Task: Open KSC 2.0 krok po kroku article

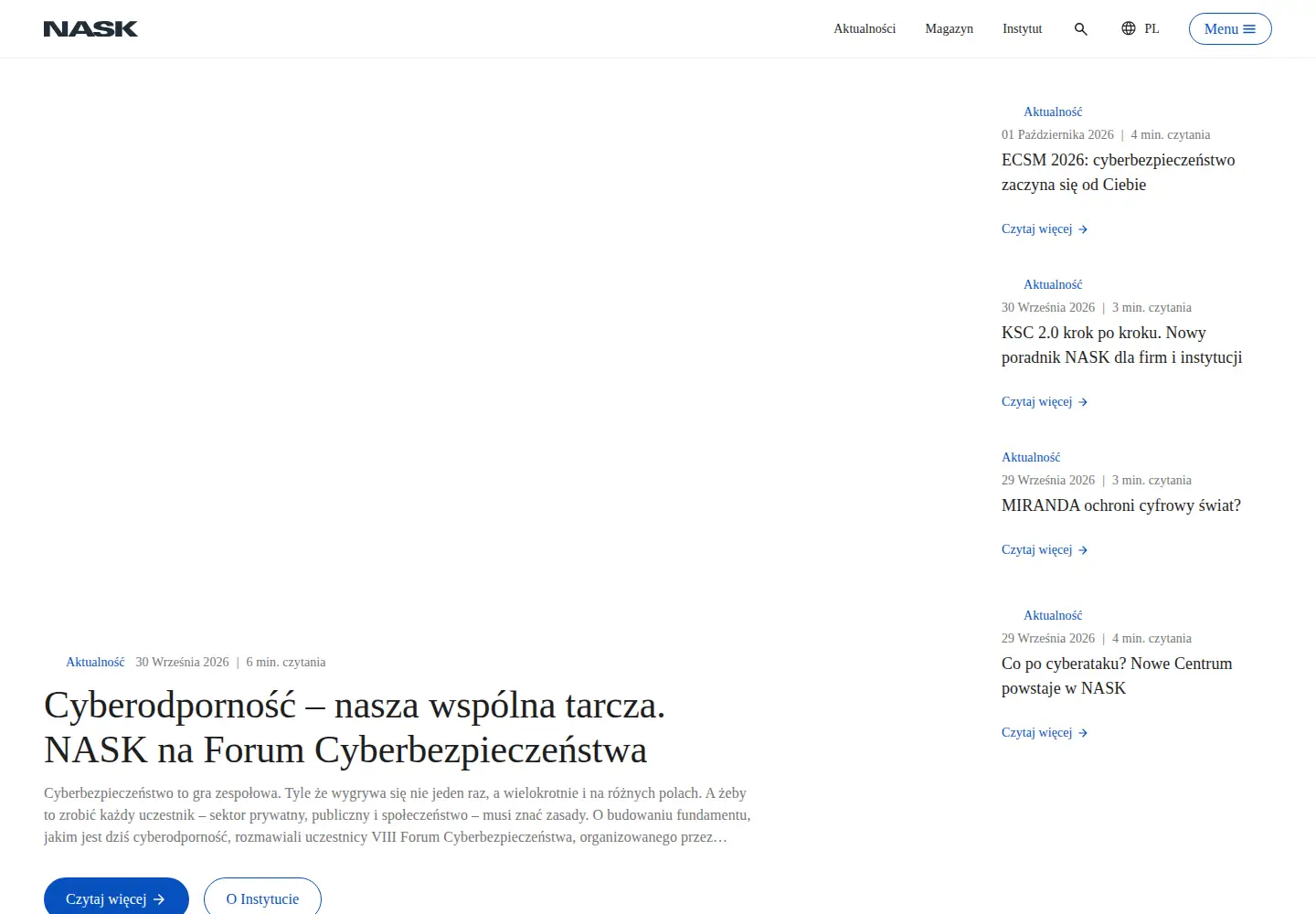Action: [1122, 345]
